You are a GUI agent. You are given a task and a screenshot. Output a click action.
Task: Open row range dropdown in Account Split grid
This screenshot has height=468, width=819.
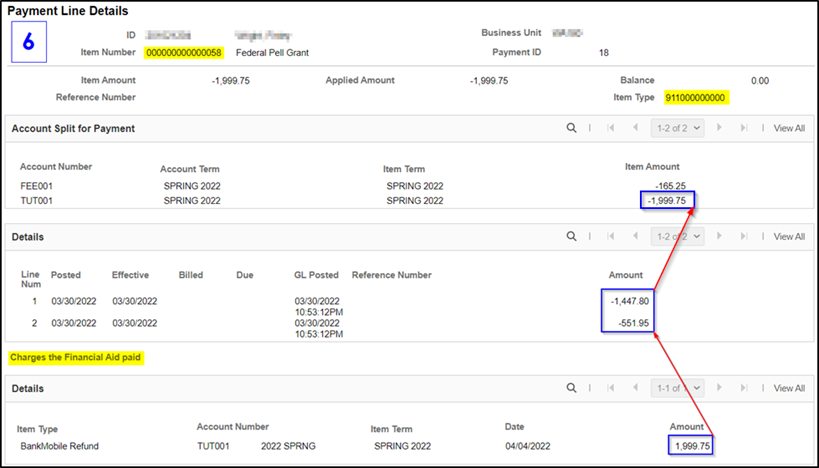click(x=677, y=128)
